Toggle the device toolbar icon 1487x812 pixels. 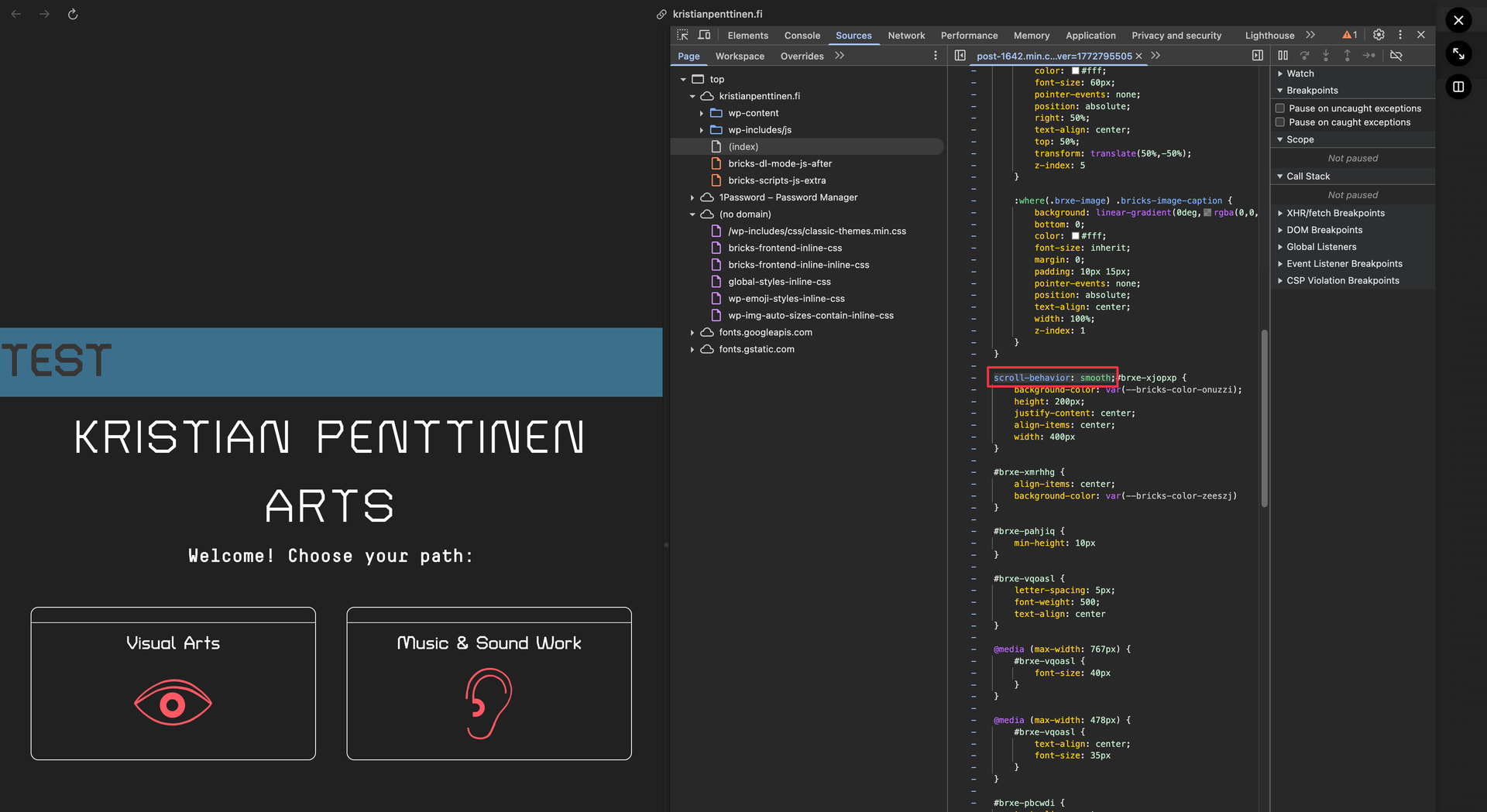click(704, 35)
